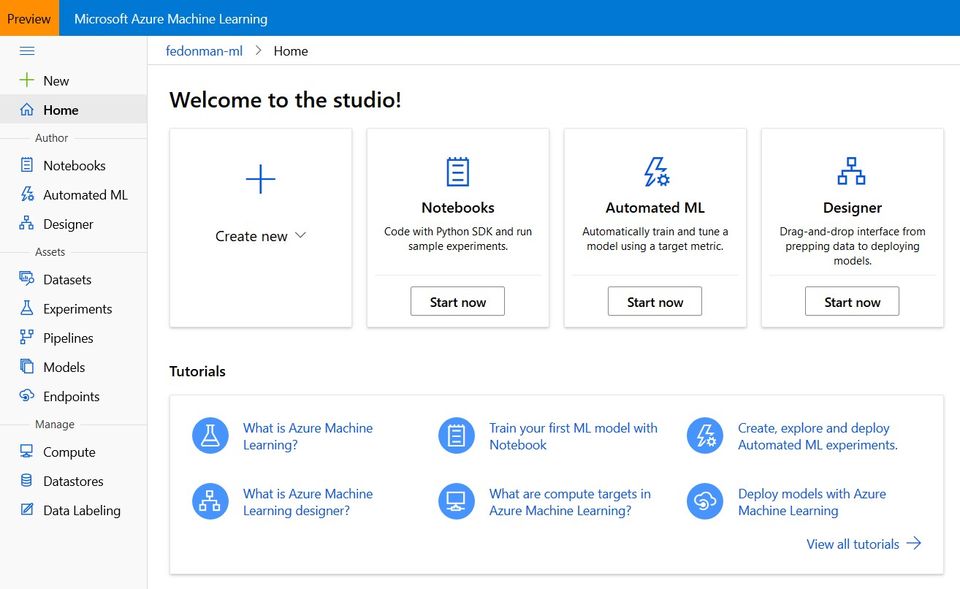The width and height of the screenshot is (960, 589).
Task: Click the 'Welcome to the studio!' heading
Action: (x=285, y=100)
